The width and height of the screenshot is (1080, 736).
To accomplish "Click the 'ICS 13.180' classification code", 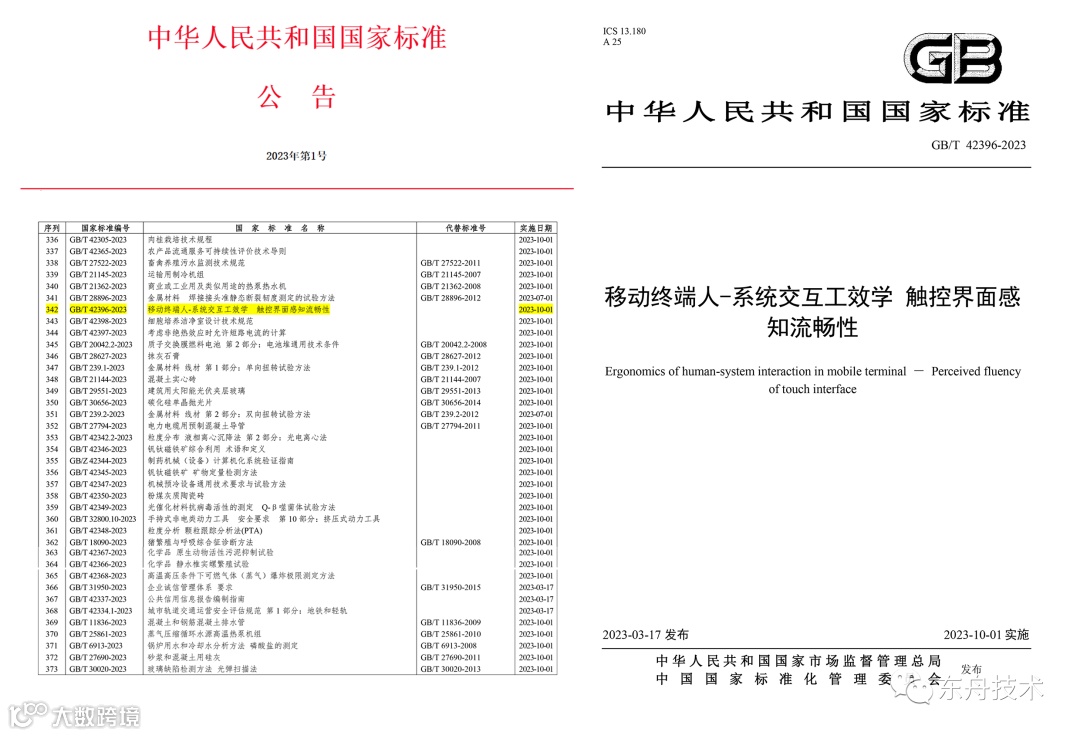I will [624, 31].
